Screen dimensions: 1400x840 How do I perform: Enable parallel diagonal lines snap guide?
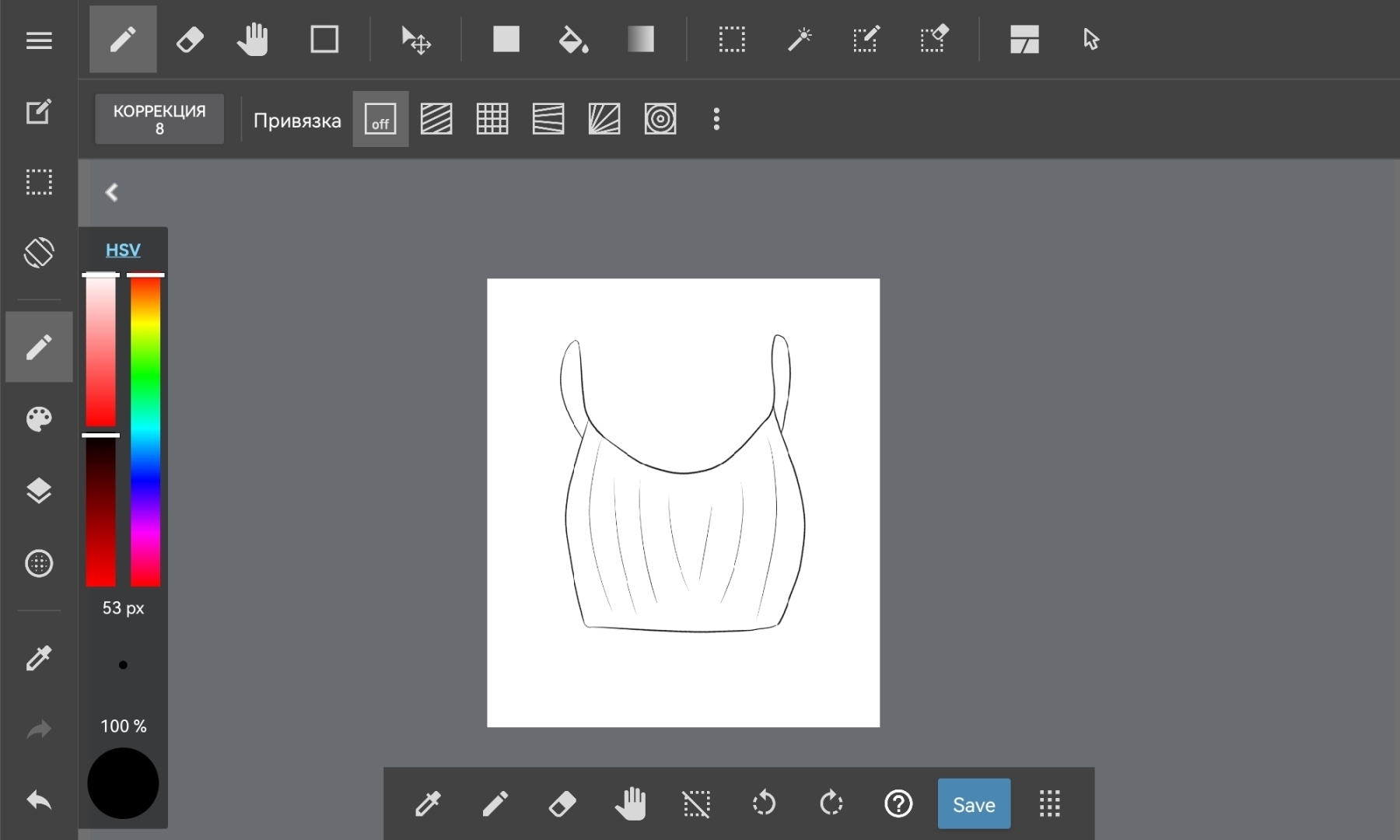click(x=436, y=120)
